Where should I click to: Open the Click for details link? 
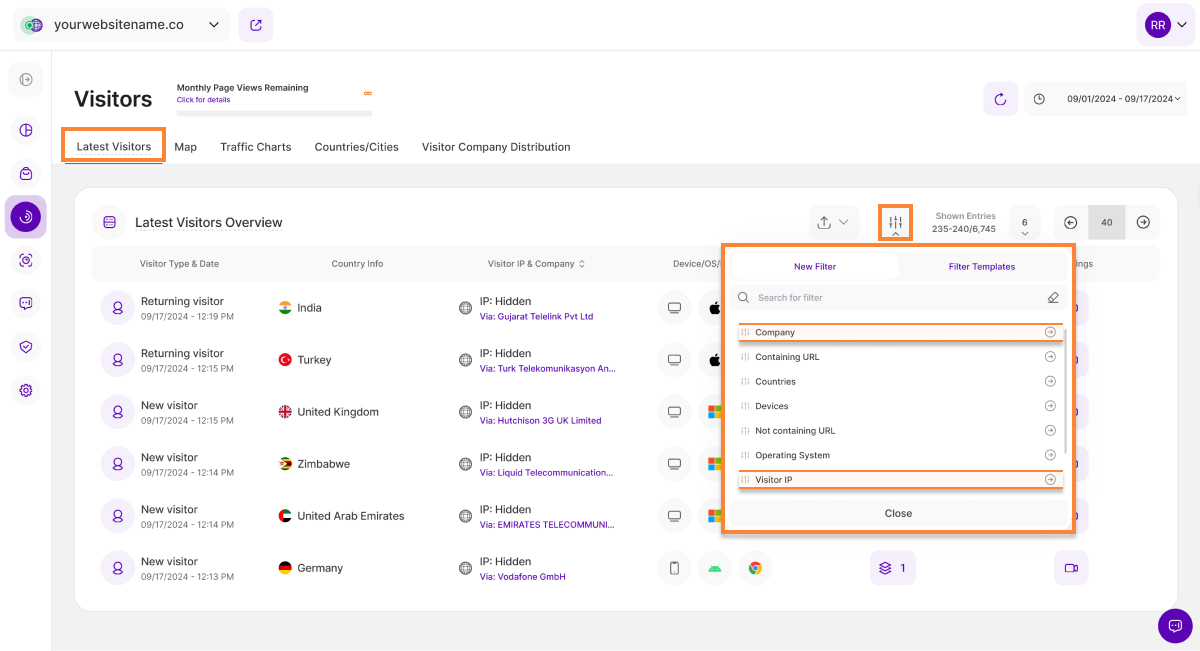pos(203,100)
